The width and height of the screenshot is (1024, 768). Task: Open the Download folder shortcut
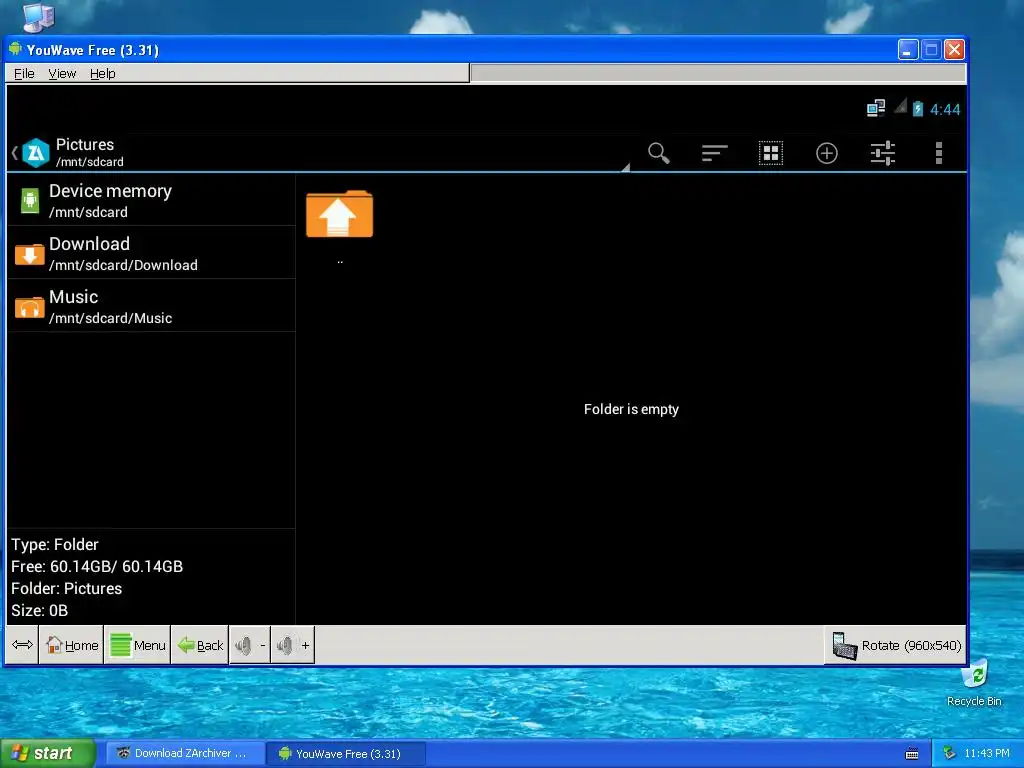tap(152, 253)
